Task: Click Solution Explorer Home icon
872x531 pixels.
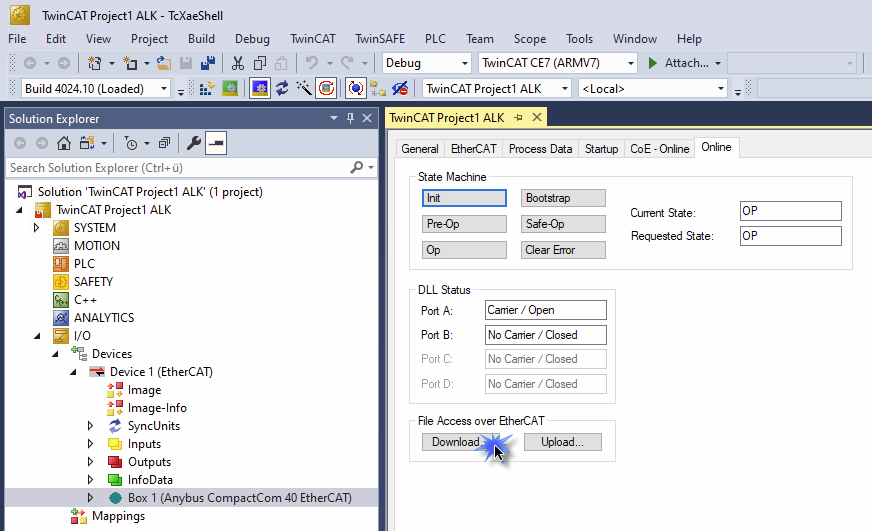Action: [x=64, y=143]
